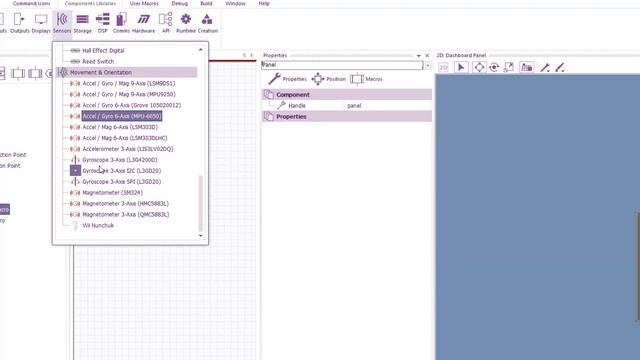Open the Components Libraries menu

pyautogui.click(x=90, y=3)
